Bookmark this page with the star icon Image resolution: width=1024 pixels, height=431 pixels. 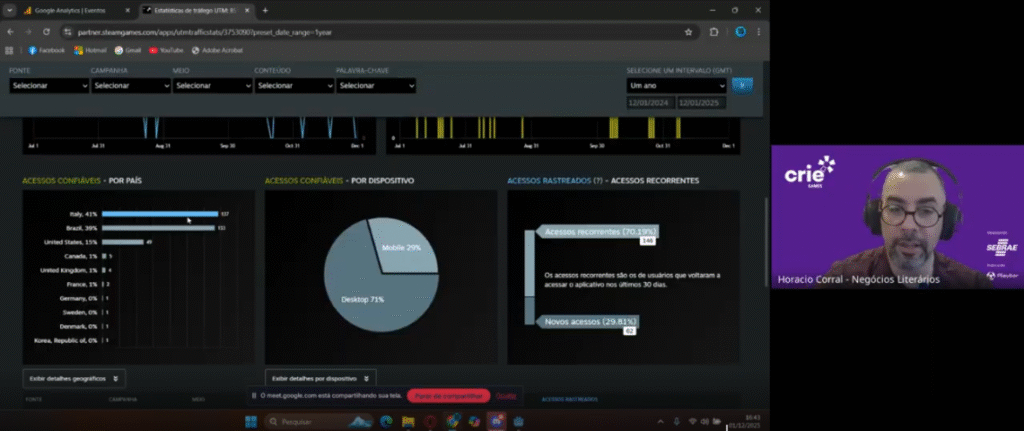(689, 32)
